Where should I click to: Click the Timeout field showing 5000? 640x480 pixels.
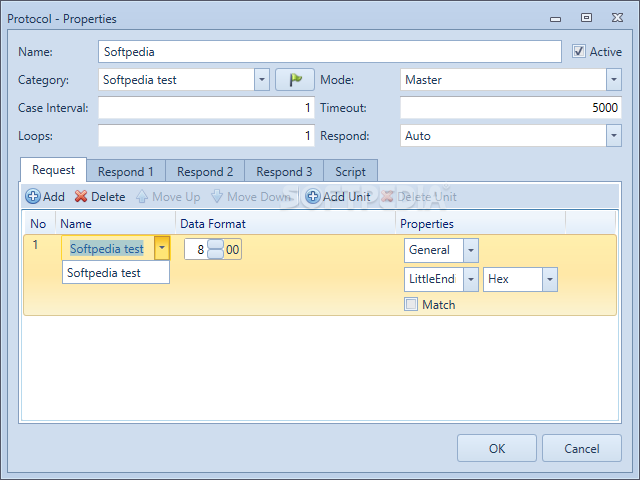click(x=511, y=108)
